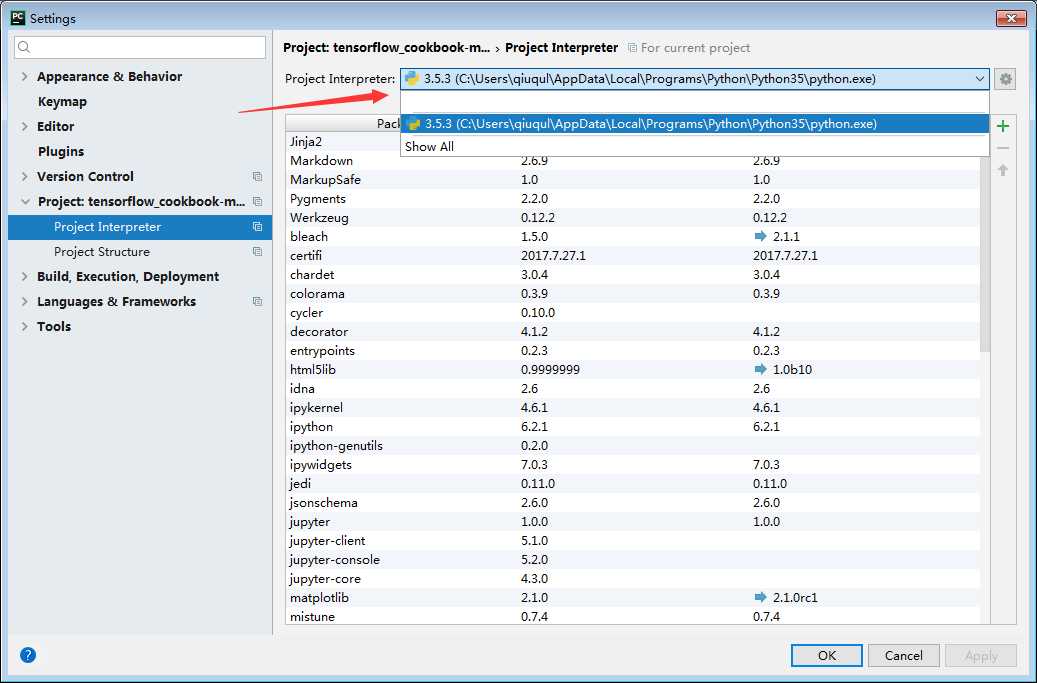Click in the settings search field
1037x683 pixels.
(x=140, y=47)
